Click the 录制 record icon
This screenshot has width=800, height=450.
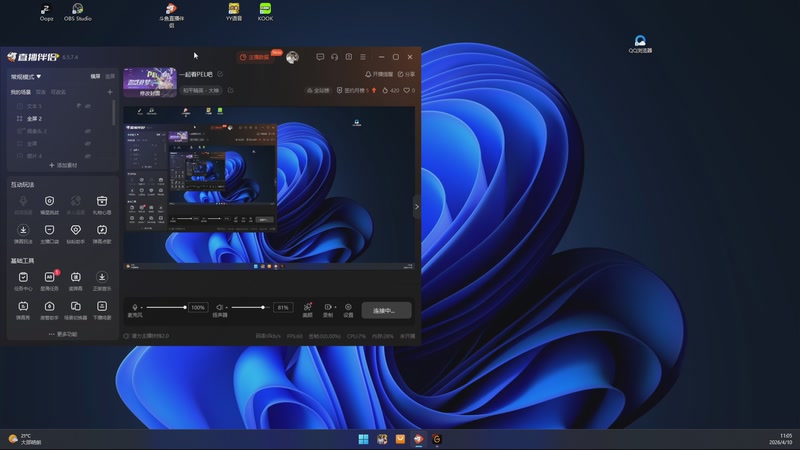328,307
